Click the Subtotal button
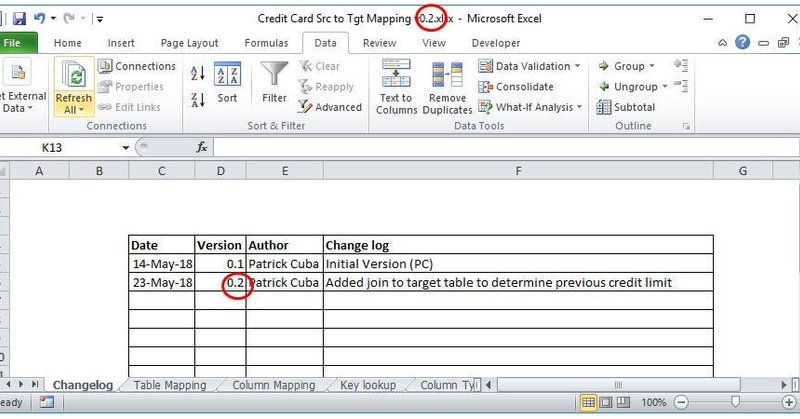The width and height of the screenshot is (800, 419). pyautogui.click(x=626, y=107)
